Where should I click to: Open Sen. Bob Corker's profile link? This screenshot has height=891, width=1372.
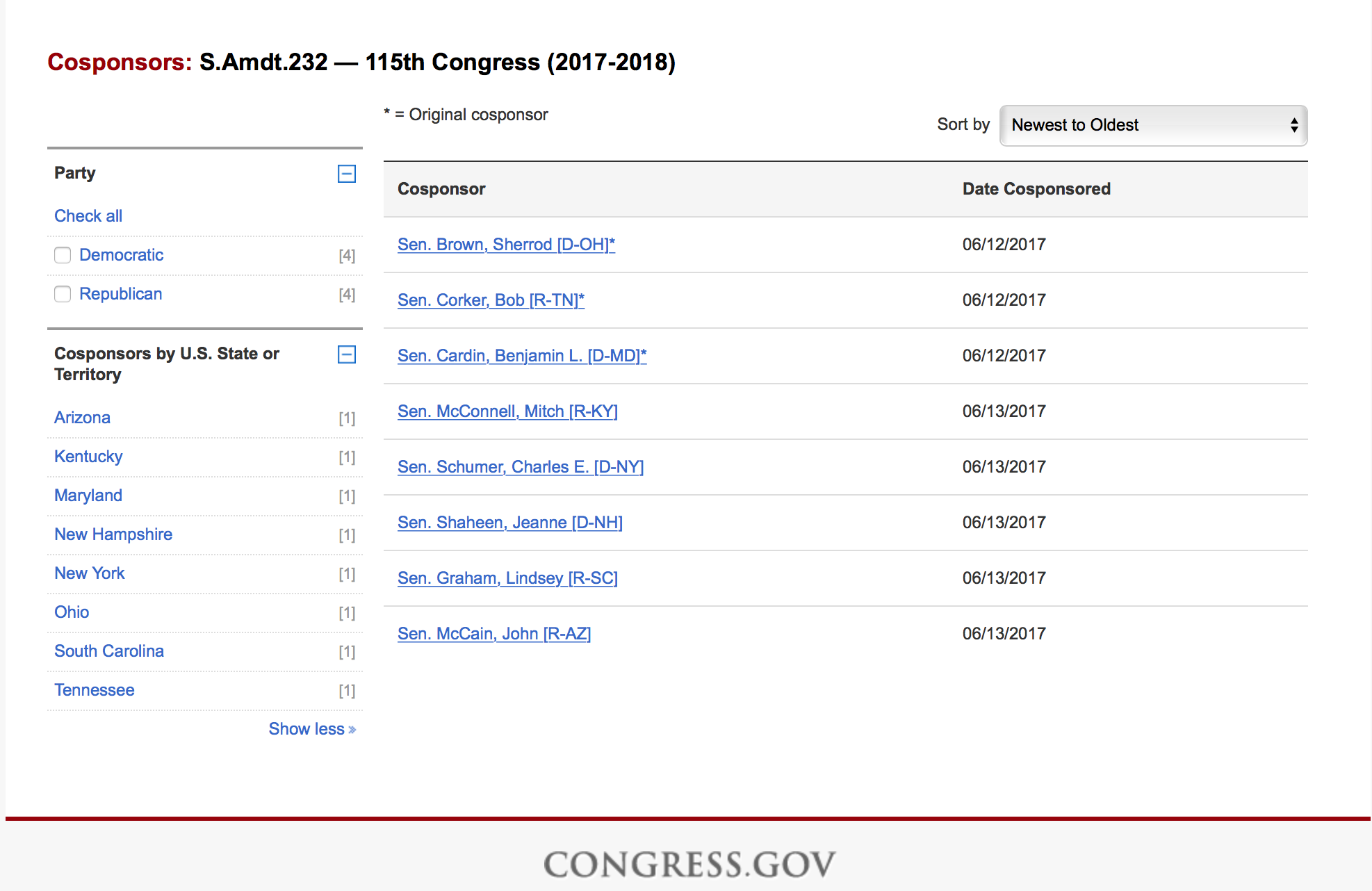point(491,300)
